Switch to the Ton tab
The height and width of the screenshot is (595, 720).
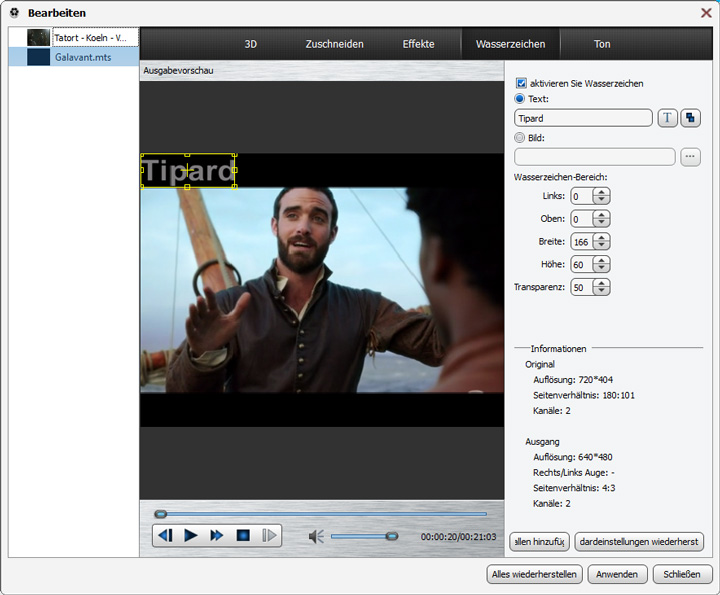pos(602,44)
